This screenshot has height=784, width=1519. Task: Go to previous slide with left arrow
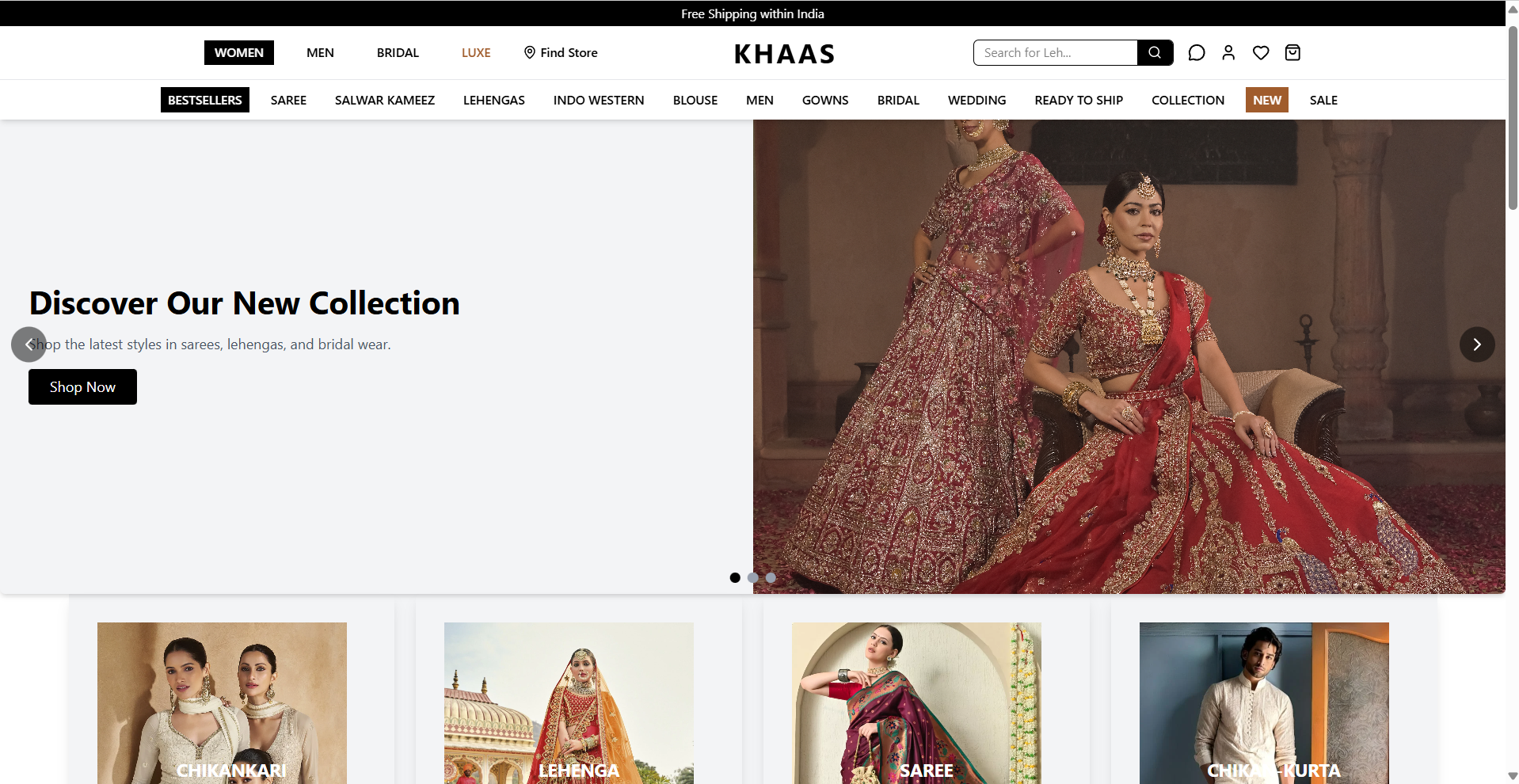(29, 344)
